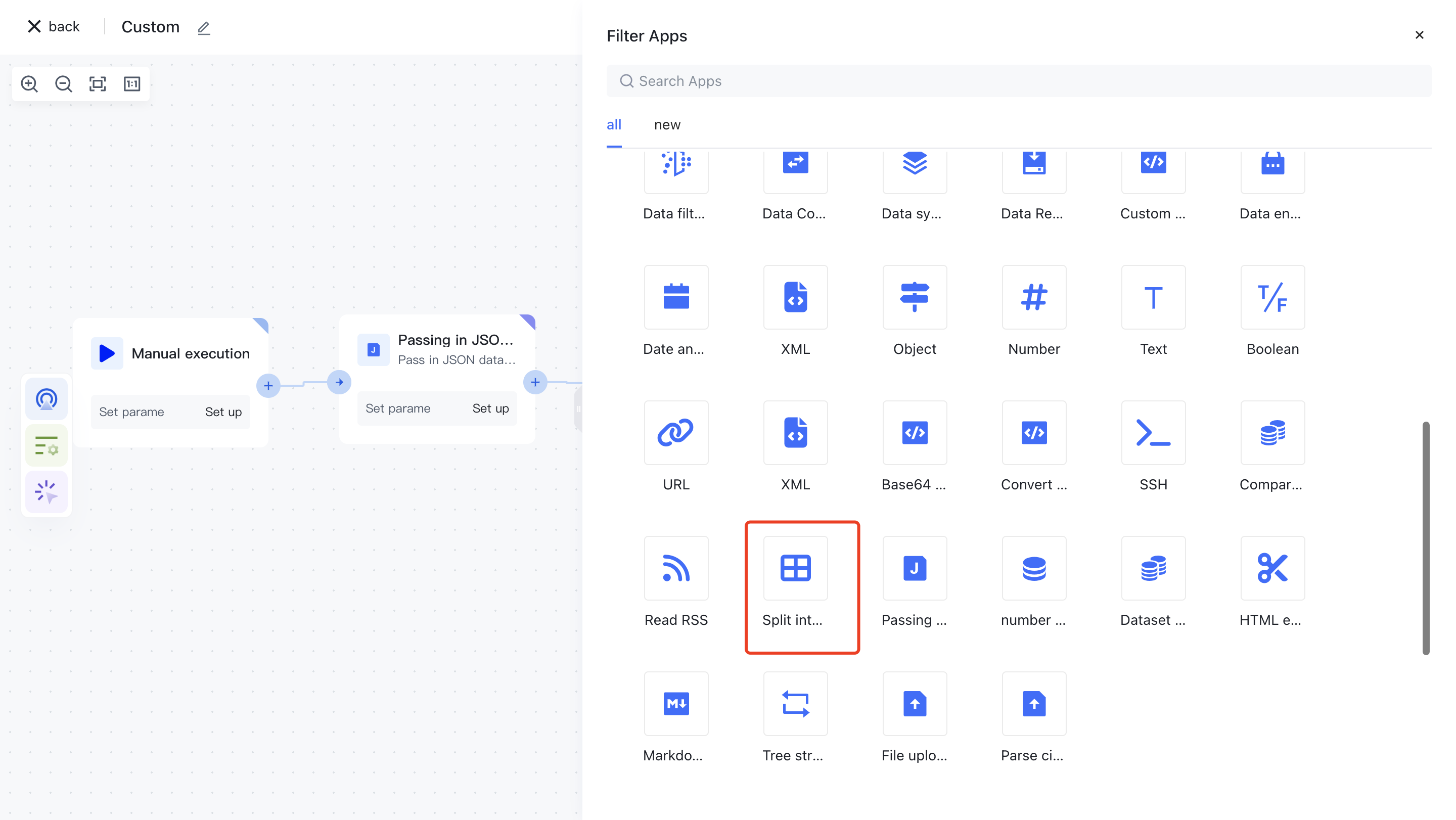This screenshot has height=820, width=1456.
Task: Select the Split int... app icon
Action: tap(795, 568)
